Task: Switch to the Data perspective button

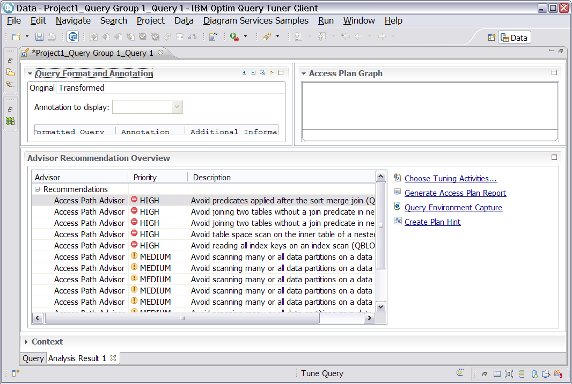Action: point(514,38)
